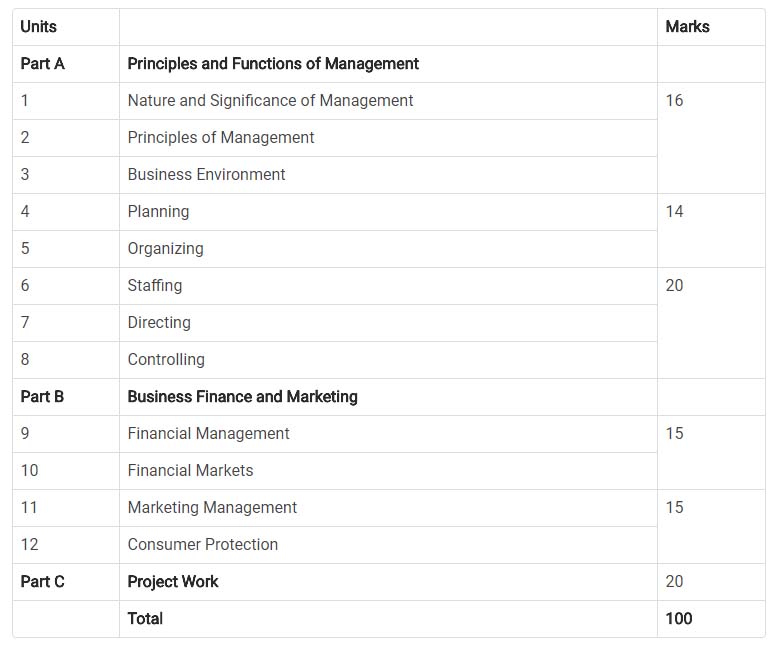Click the Marks column header
Viewport: 774px width, 655px height.
687,27
